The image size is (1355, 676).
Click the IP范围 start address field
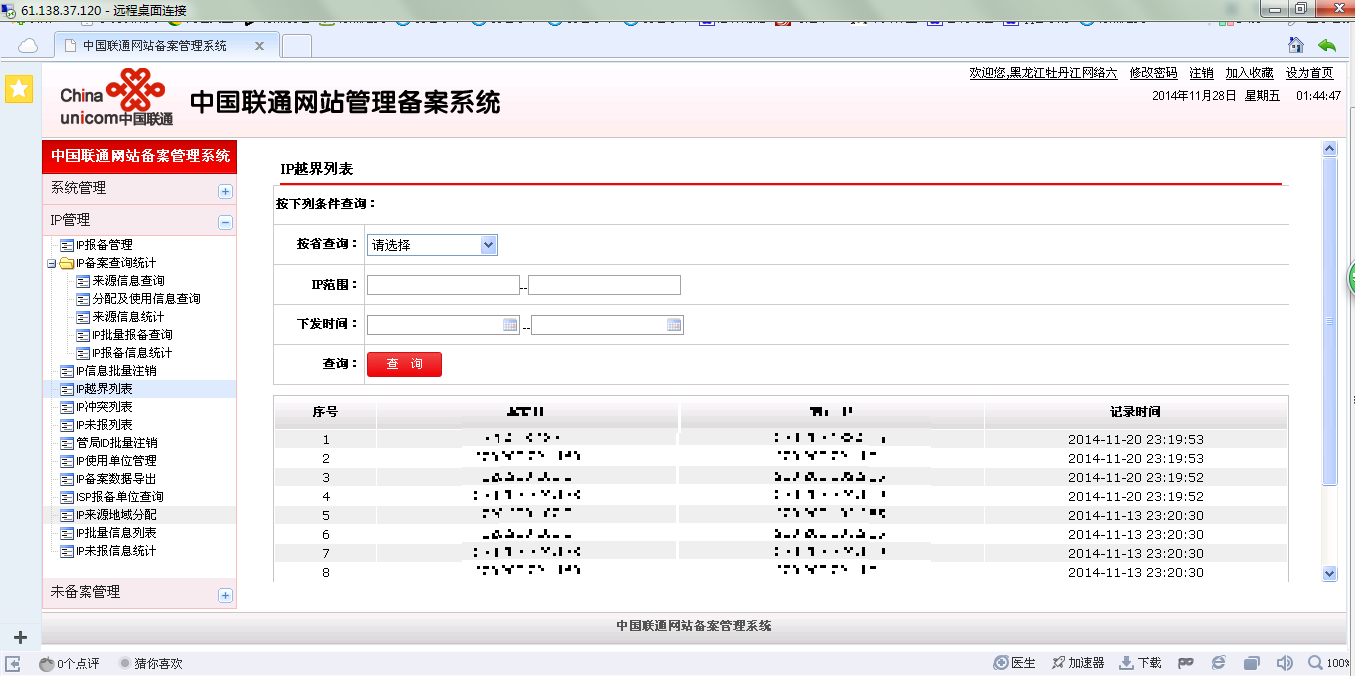coord(443,285)
